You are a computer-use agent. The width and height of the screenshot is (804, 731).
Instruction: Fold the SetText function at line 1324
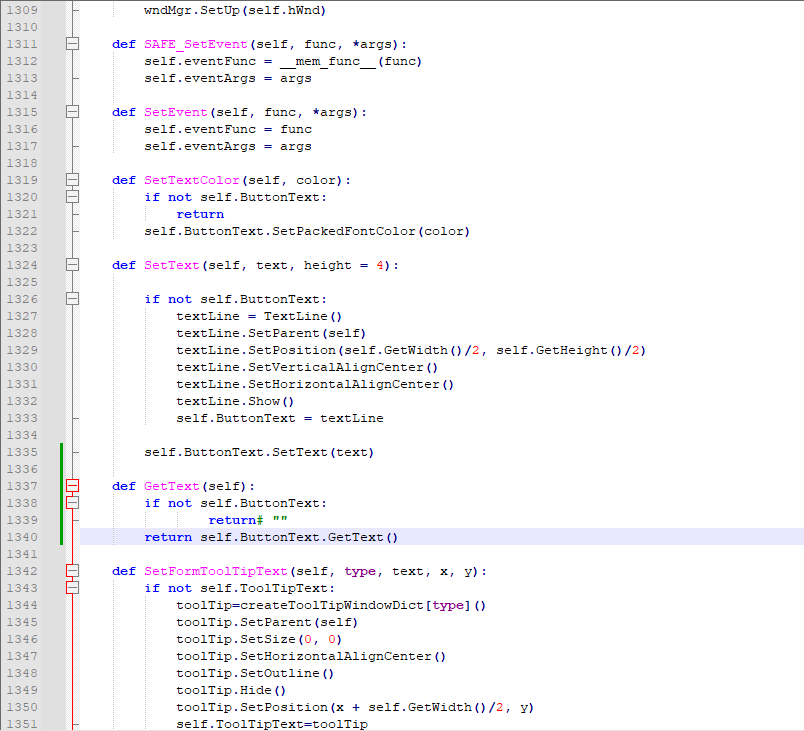[x=72, y=265]
